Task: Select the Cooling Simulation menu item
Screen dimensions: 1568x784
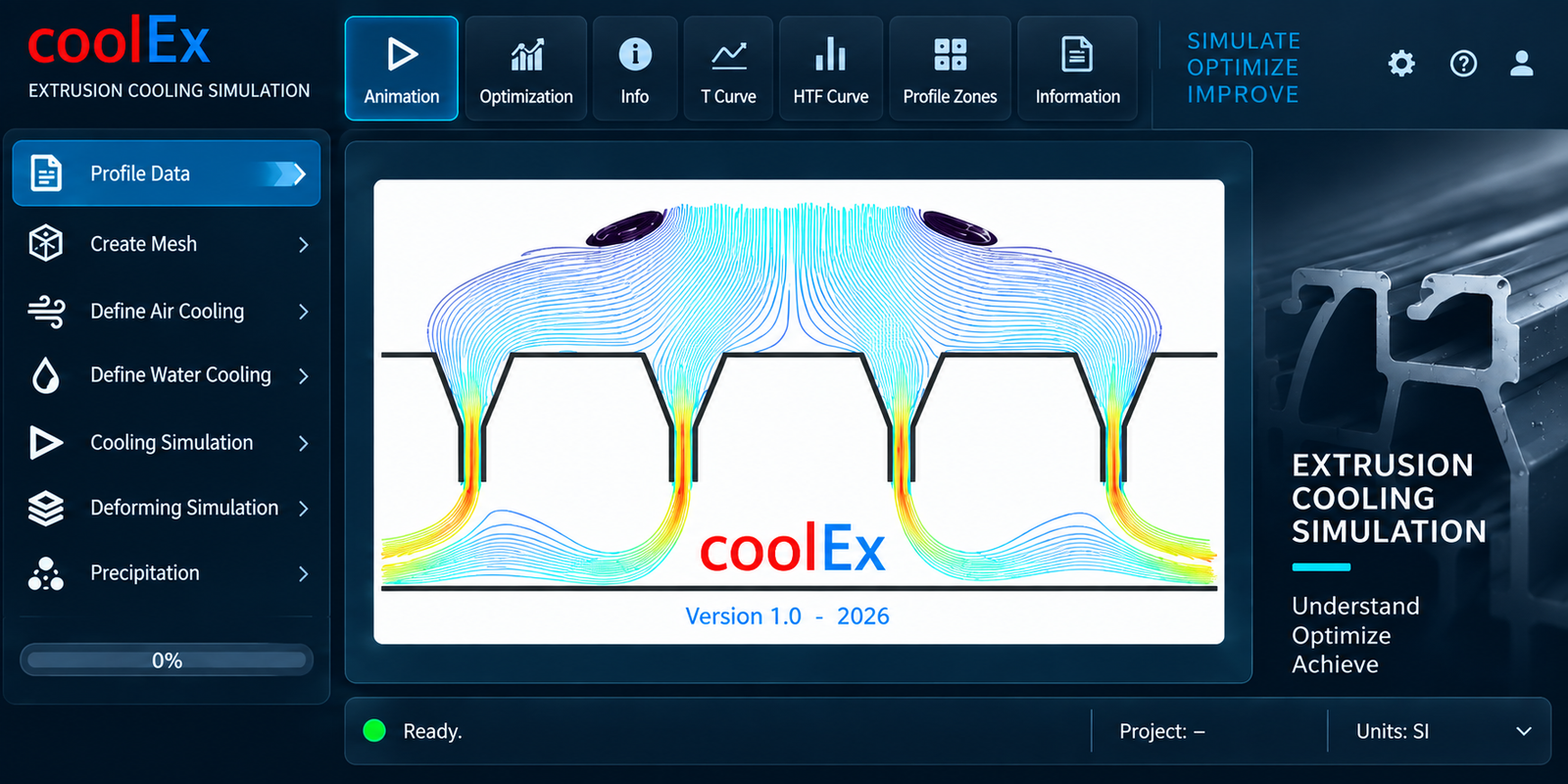Action: (x=167, y=443)
